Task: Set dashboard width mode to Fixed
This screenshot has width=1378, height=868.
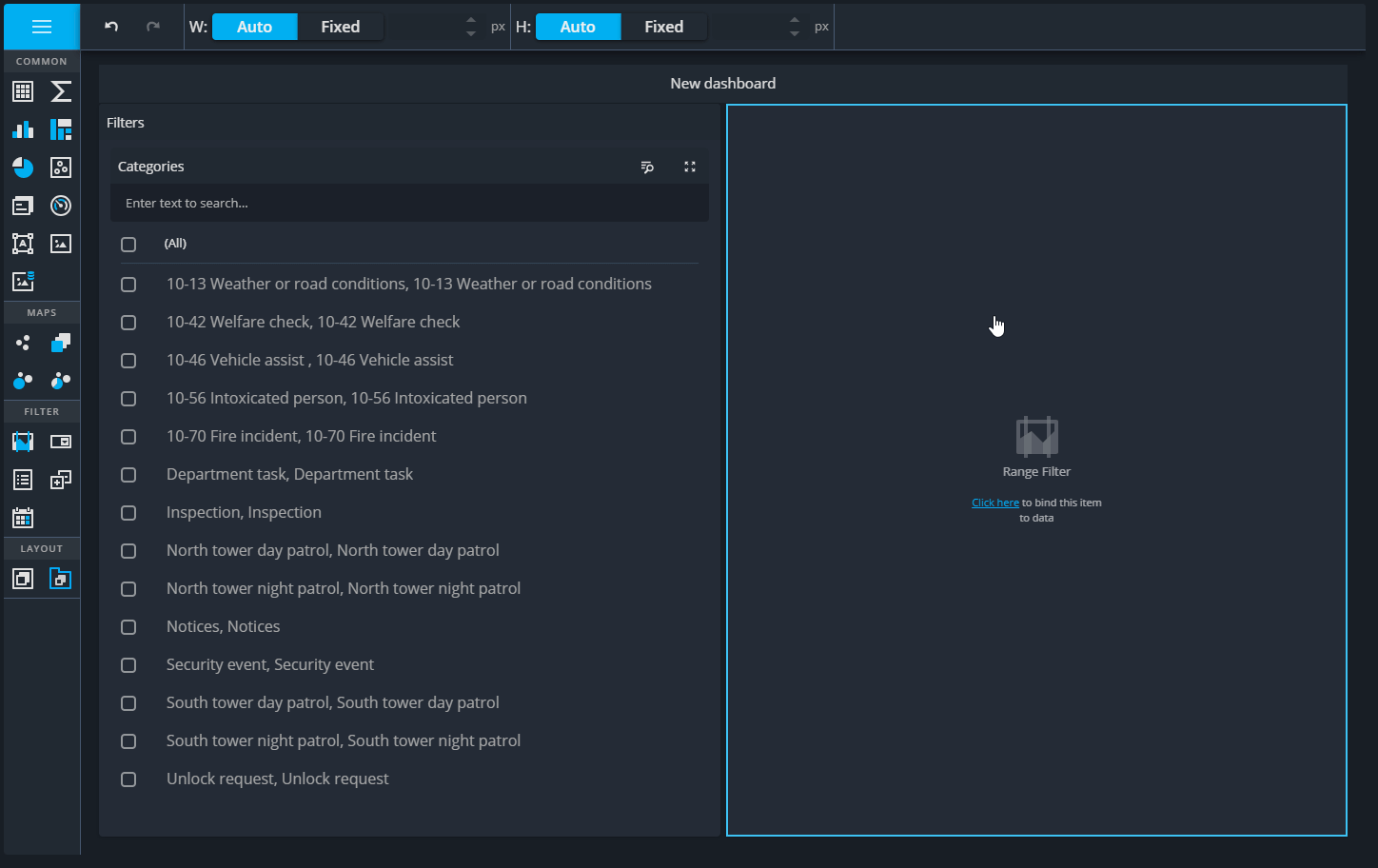Action: pos(341,27)
